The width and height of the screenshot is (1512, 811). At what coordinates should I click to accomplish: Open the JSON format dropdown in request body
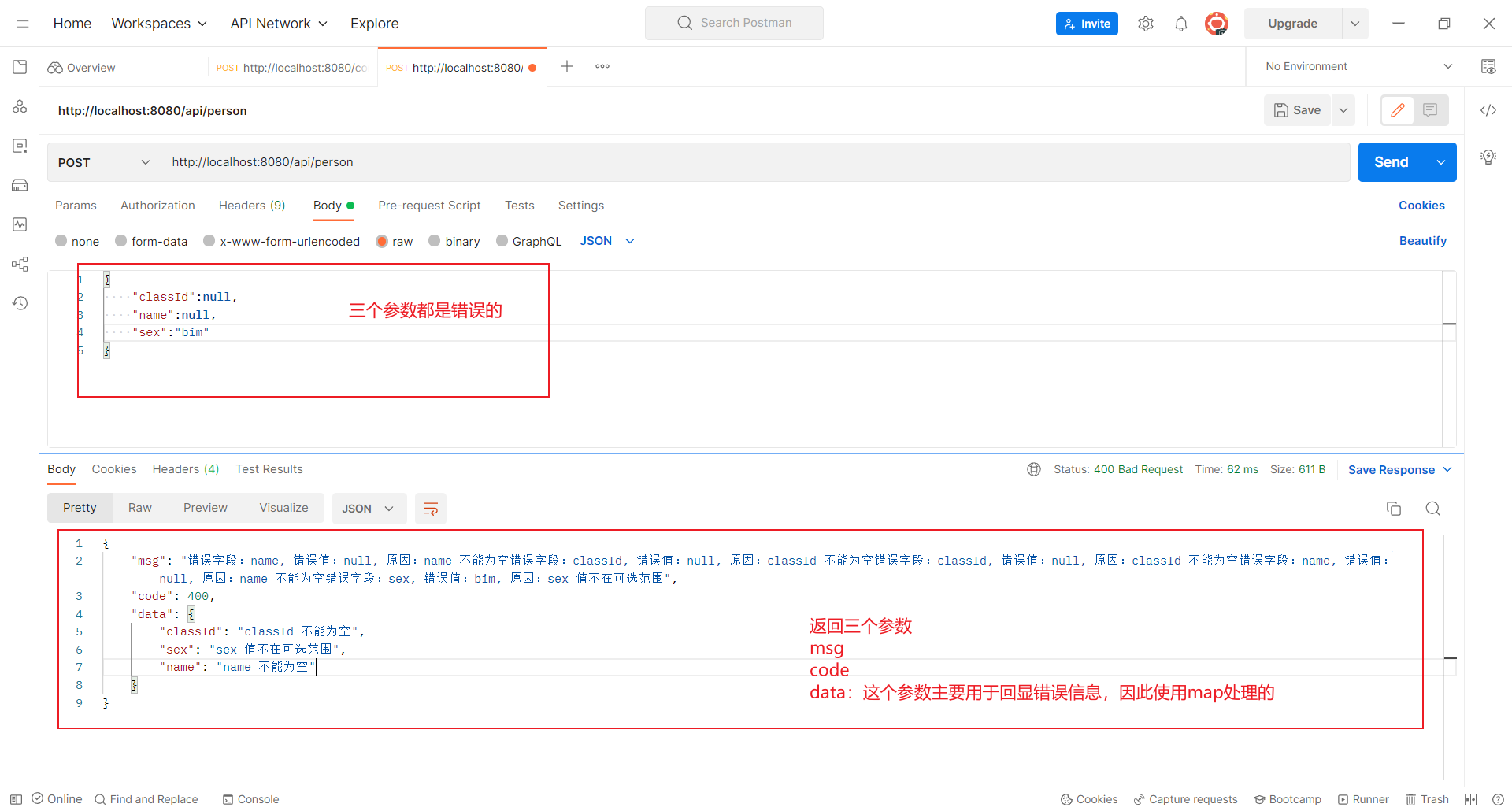[606, 241]
